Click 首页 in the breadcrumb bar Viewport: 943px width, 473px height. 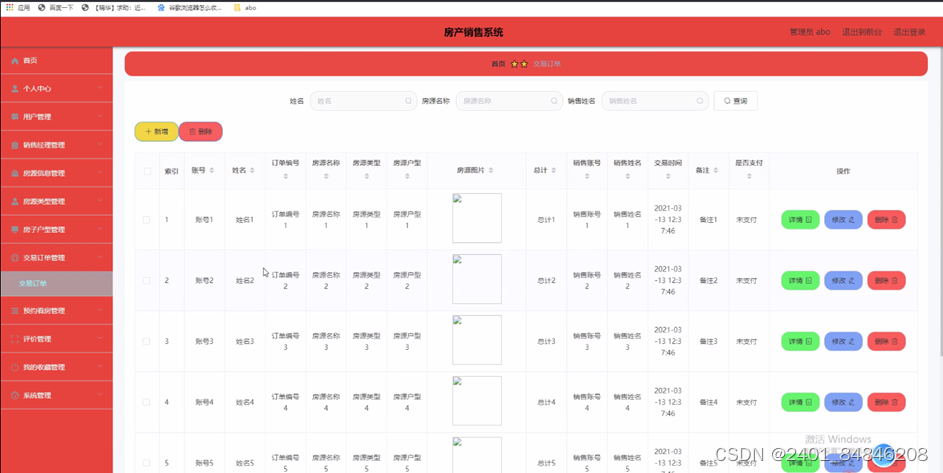click(x=498, y=64)
